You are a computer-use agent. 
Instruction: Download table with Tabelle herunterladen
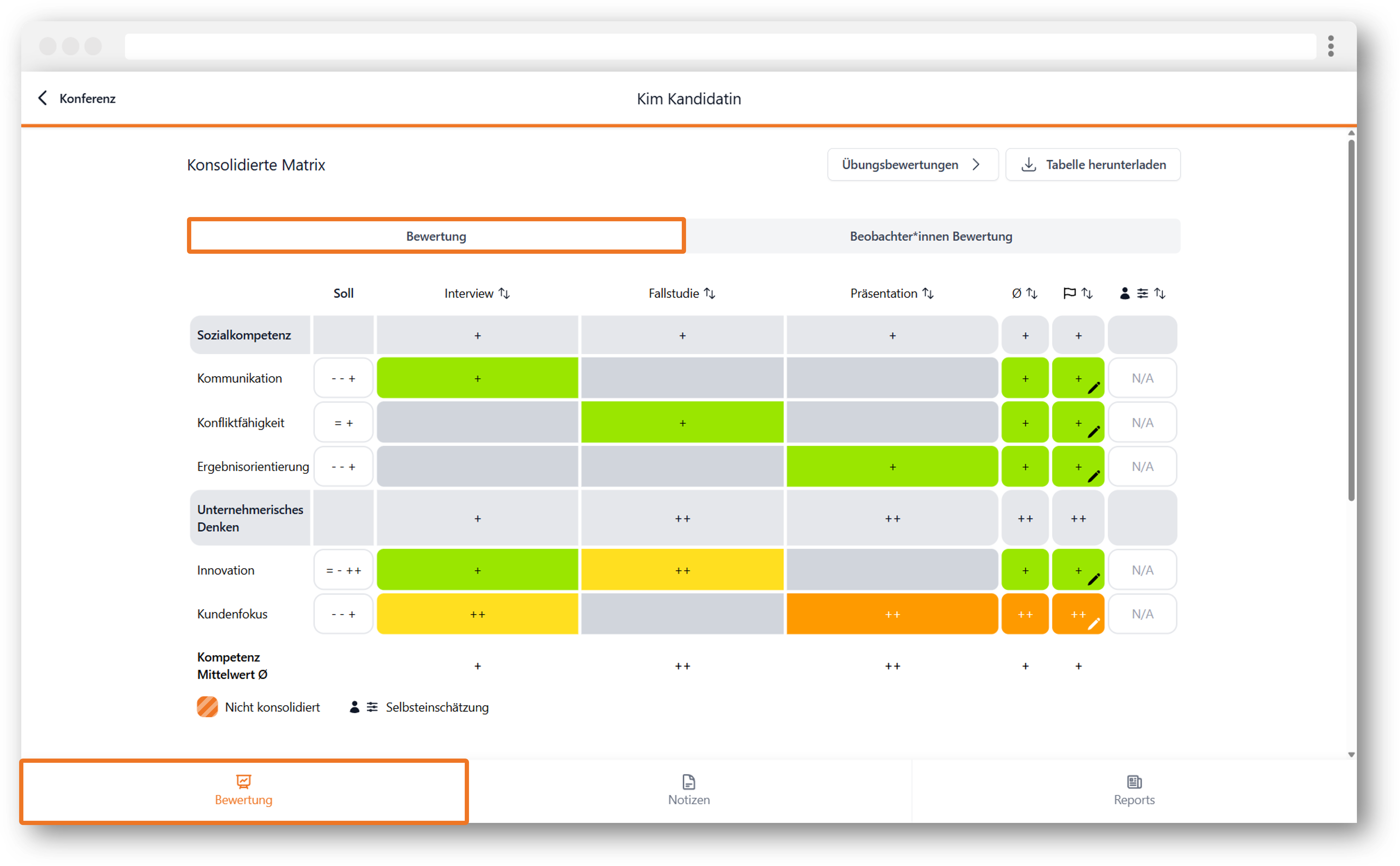click(x=1093, y=165)
